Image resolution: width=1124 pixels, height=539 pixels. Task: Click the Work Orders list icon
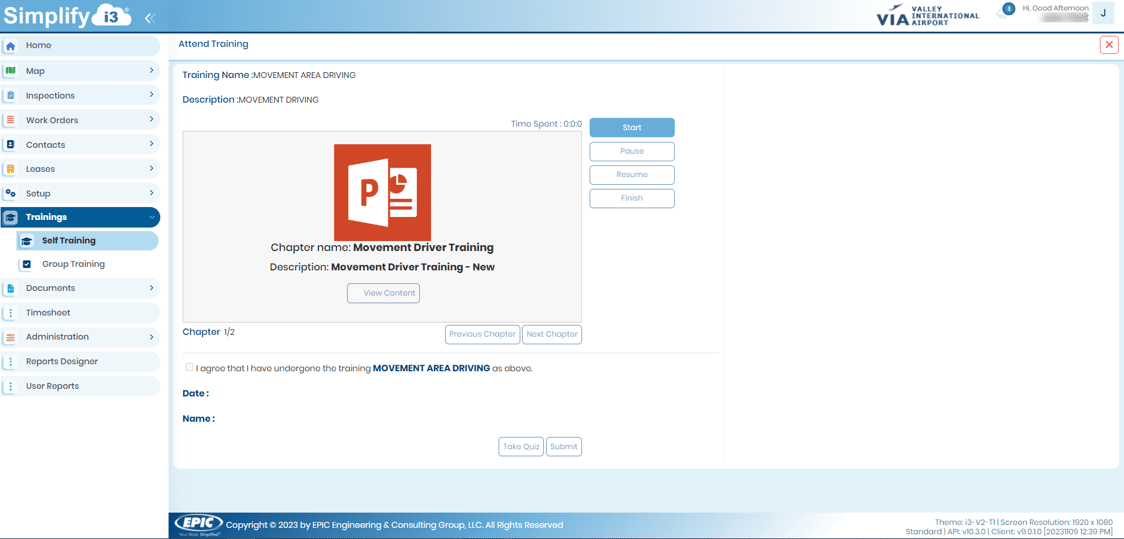pos(11,120)
